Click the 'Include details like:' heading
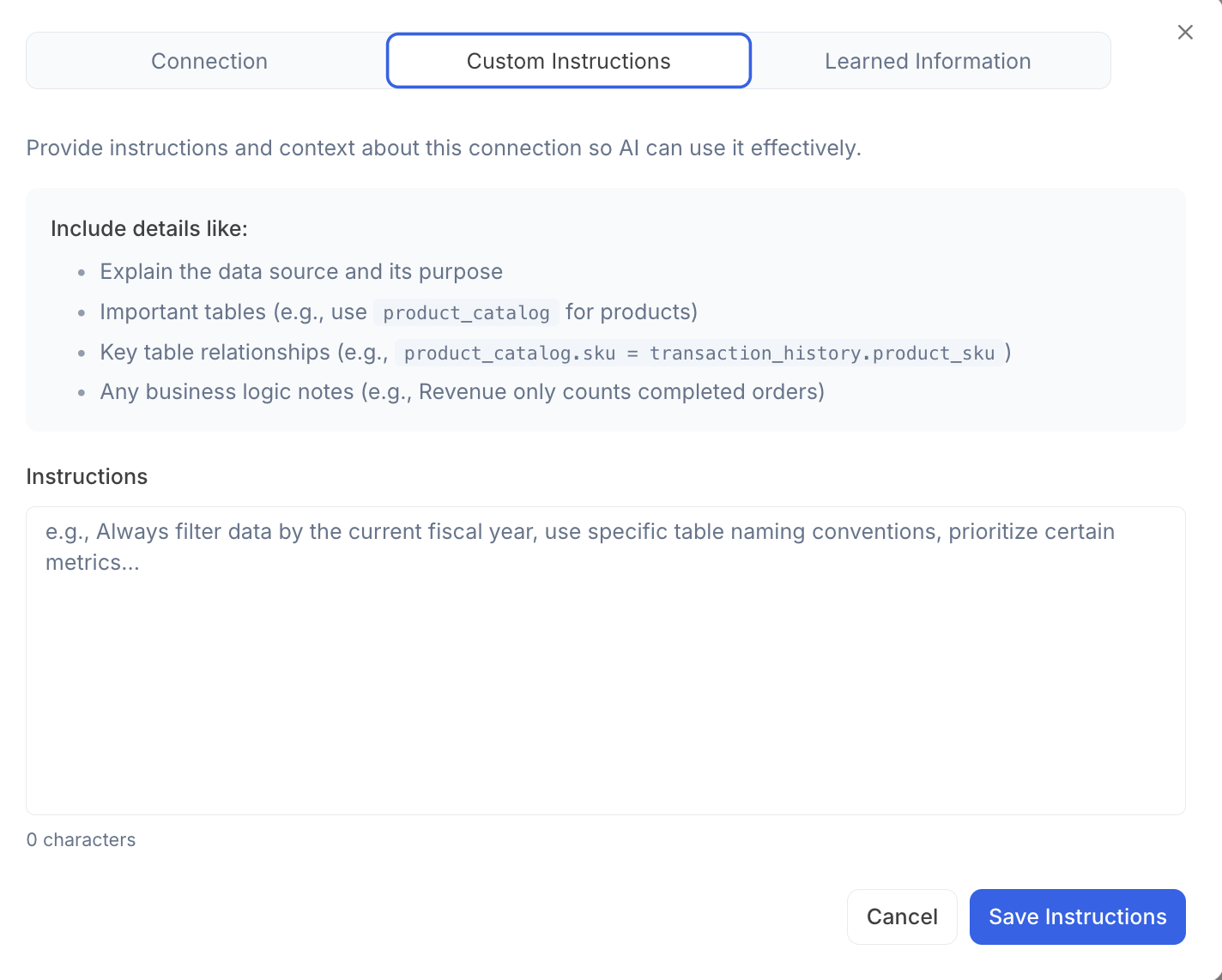Viewport: 1222px width, 980px height. point(148,228)
